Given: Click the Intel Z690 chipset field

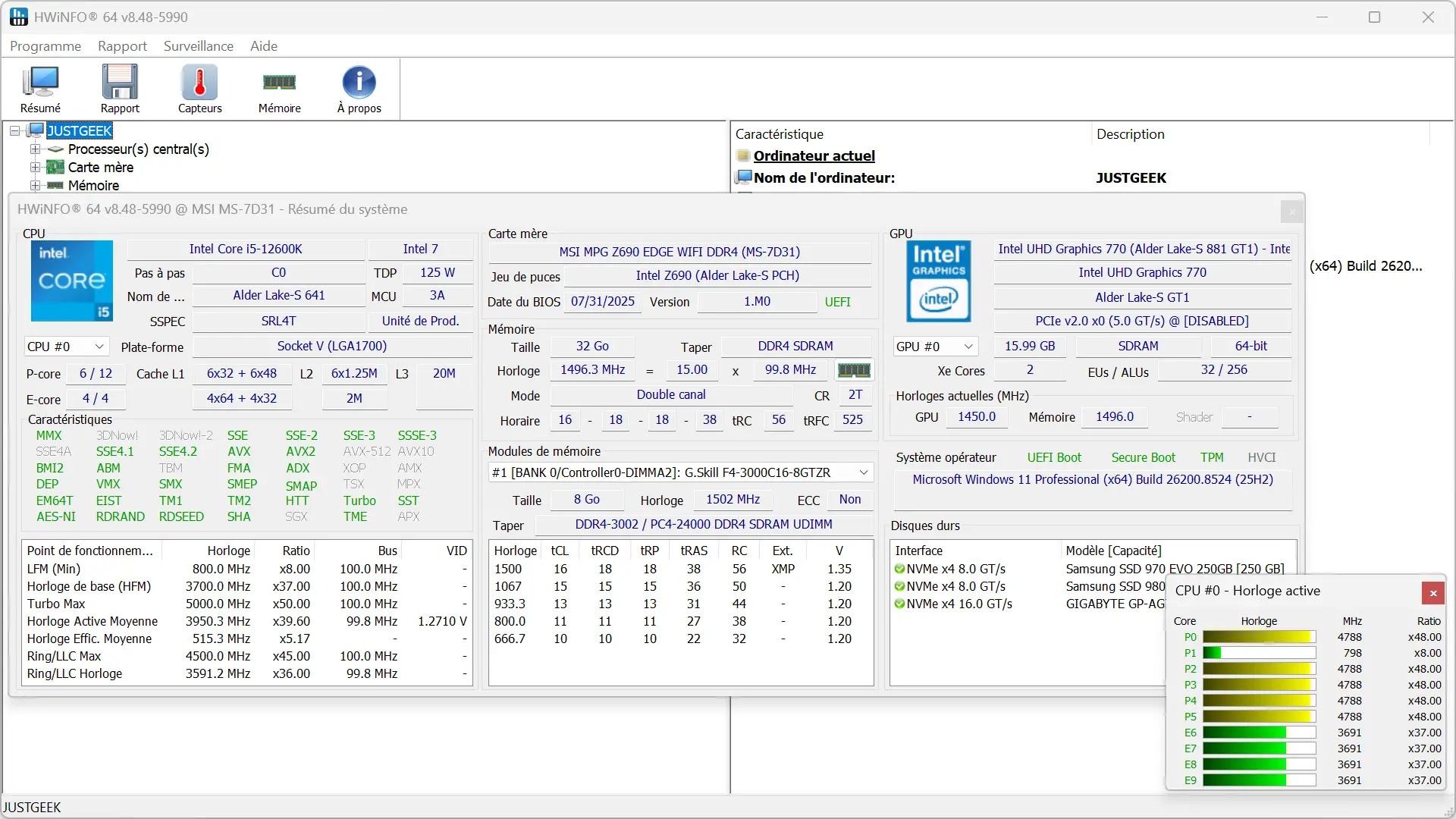Looking at the screenshot, I should [x=717, y=275].
